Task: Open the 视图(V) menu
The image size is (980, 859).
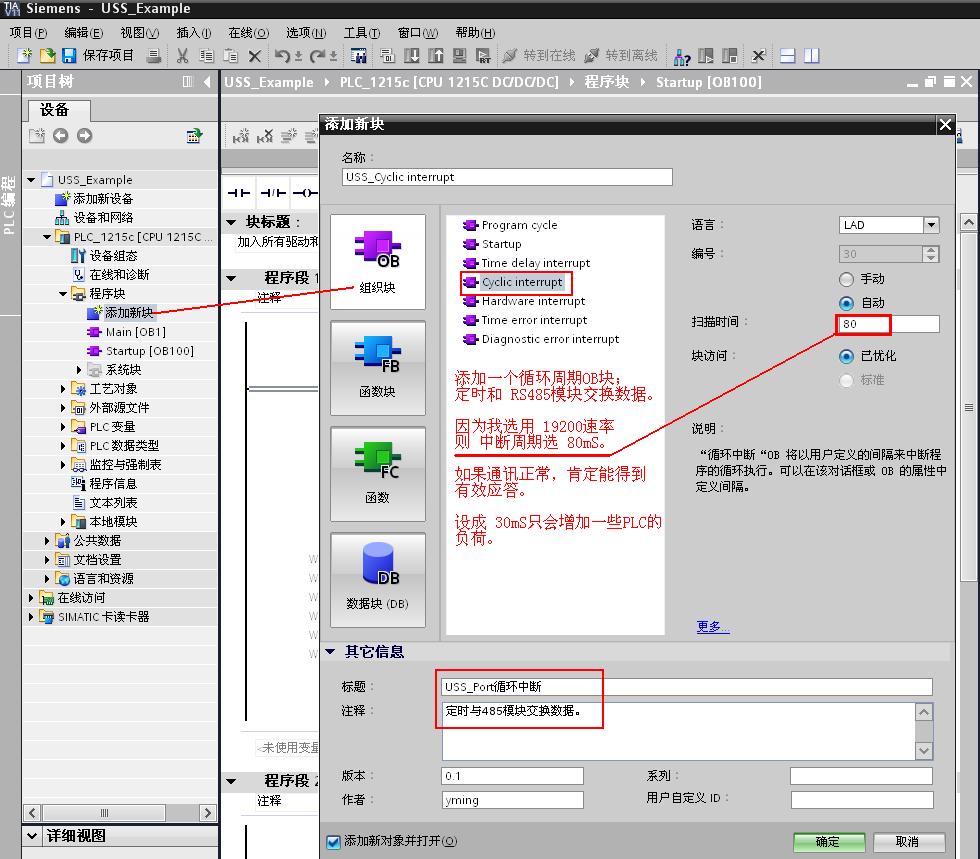Action: pos(139,33)
